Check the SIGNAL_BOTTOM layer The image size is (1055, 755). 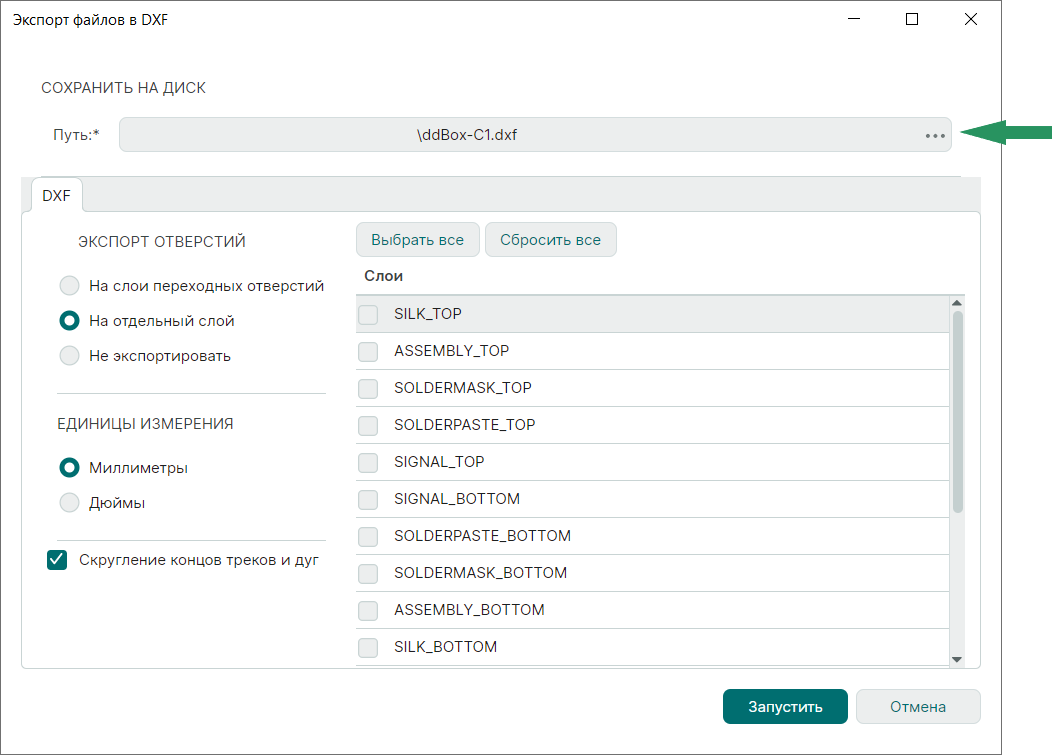click(x=368, y=499)
